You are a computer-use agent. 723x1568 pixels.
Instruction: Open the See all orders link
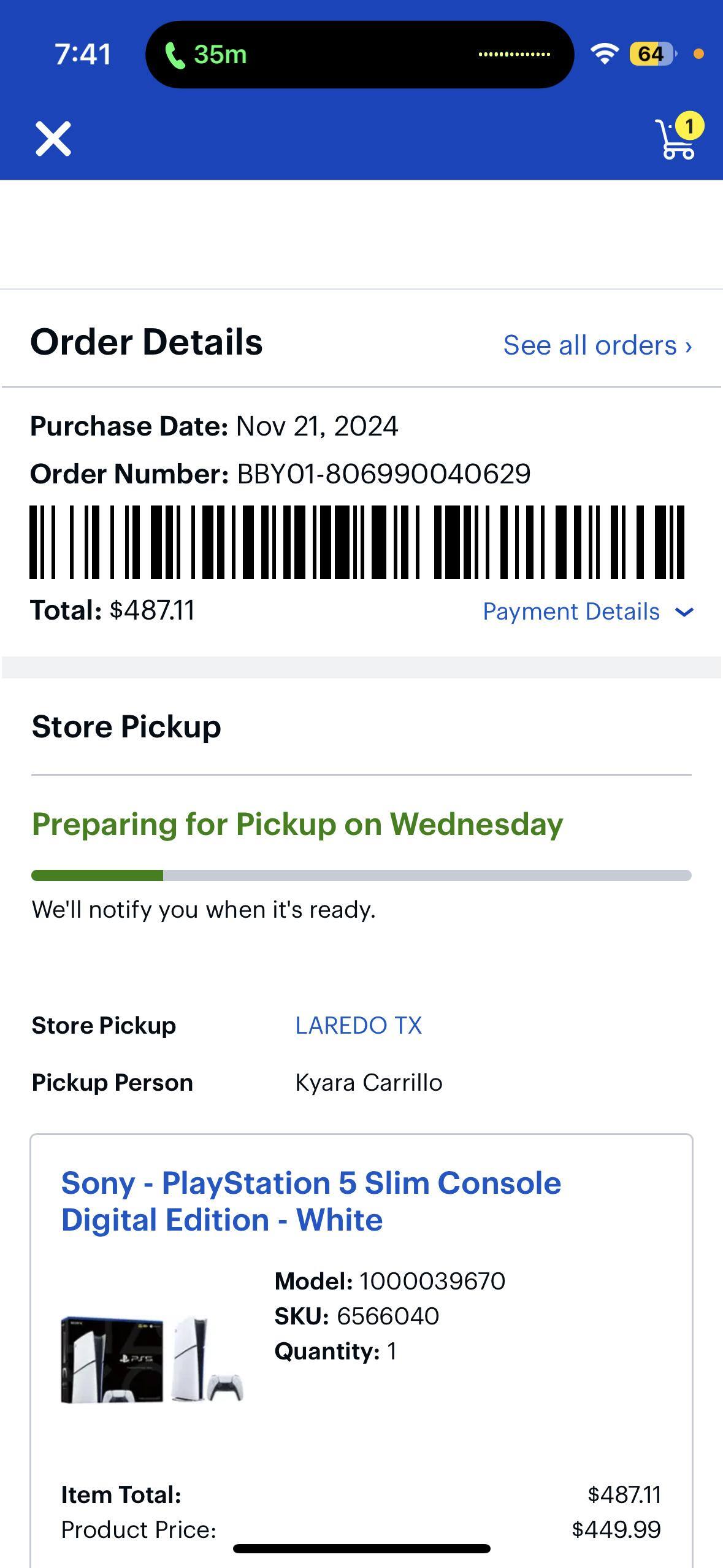tap(597, 345)
